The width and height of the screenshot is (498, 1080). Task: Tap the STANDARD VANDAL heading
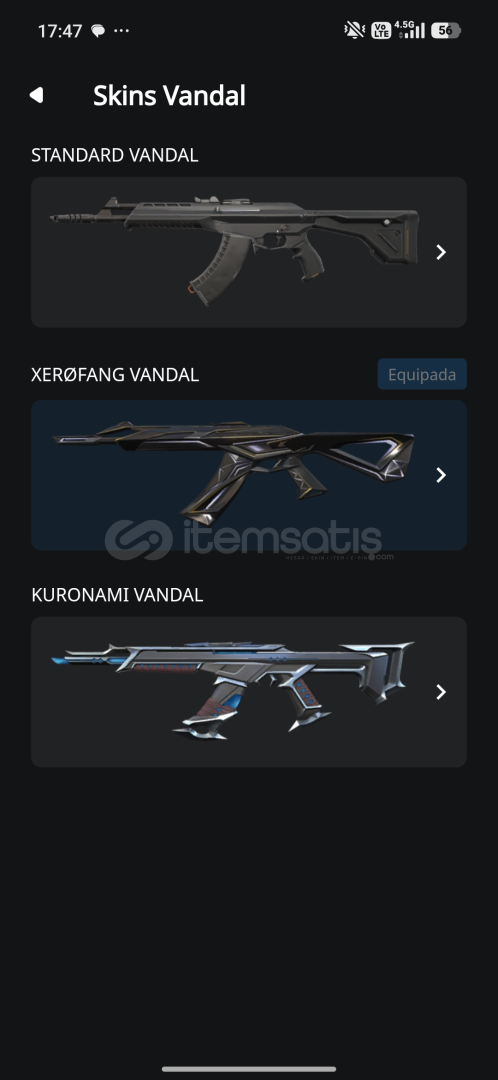point(114,156)
